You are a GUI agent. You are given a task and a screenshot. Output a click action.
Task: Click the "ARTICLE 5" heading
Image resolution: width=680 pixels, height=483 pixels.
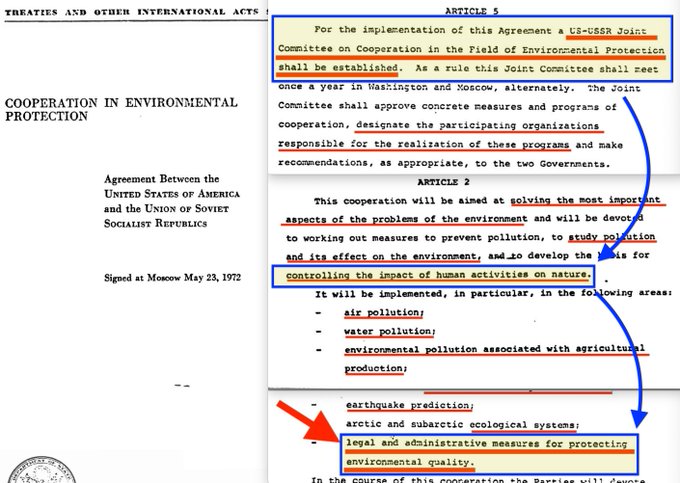click(471, 11)
